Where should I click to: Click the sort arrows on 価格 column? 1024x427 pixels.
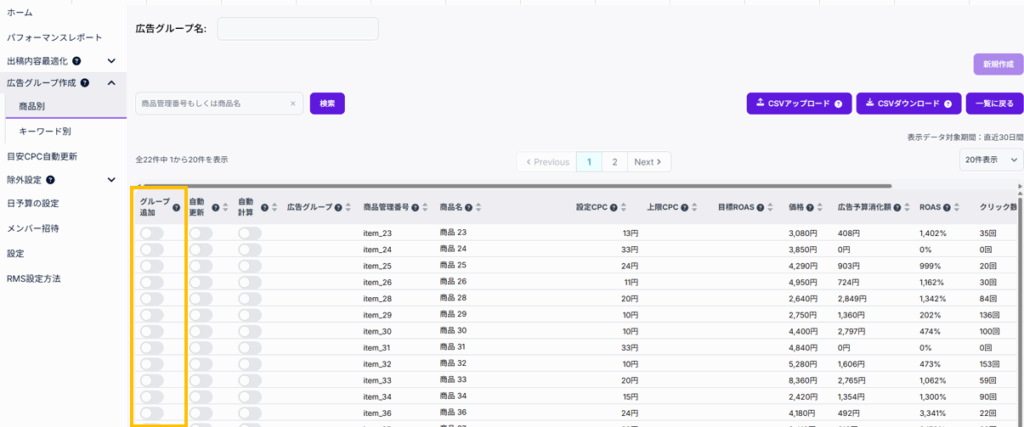click(820, 207)
